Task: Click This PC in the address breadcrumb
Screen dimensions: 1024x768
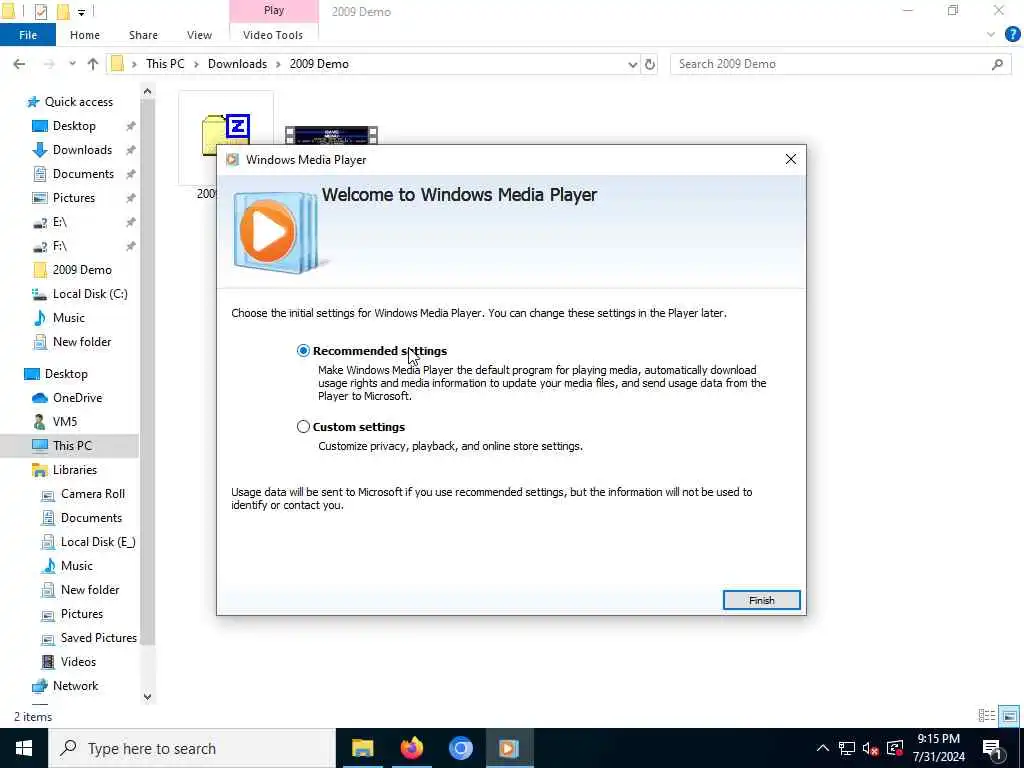Action: click(165, 64)
